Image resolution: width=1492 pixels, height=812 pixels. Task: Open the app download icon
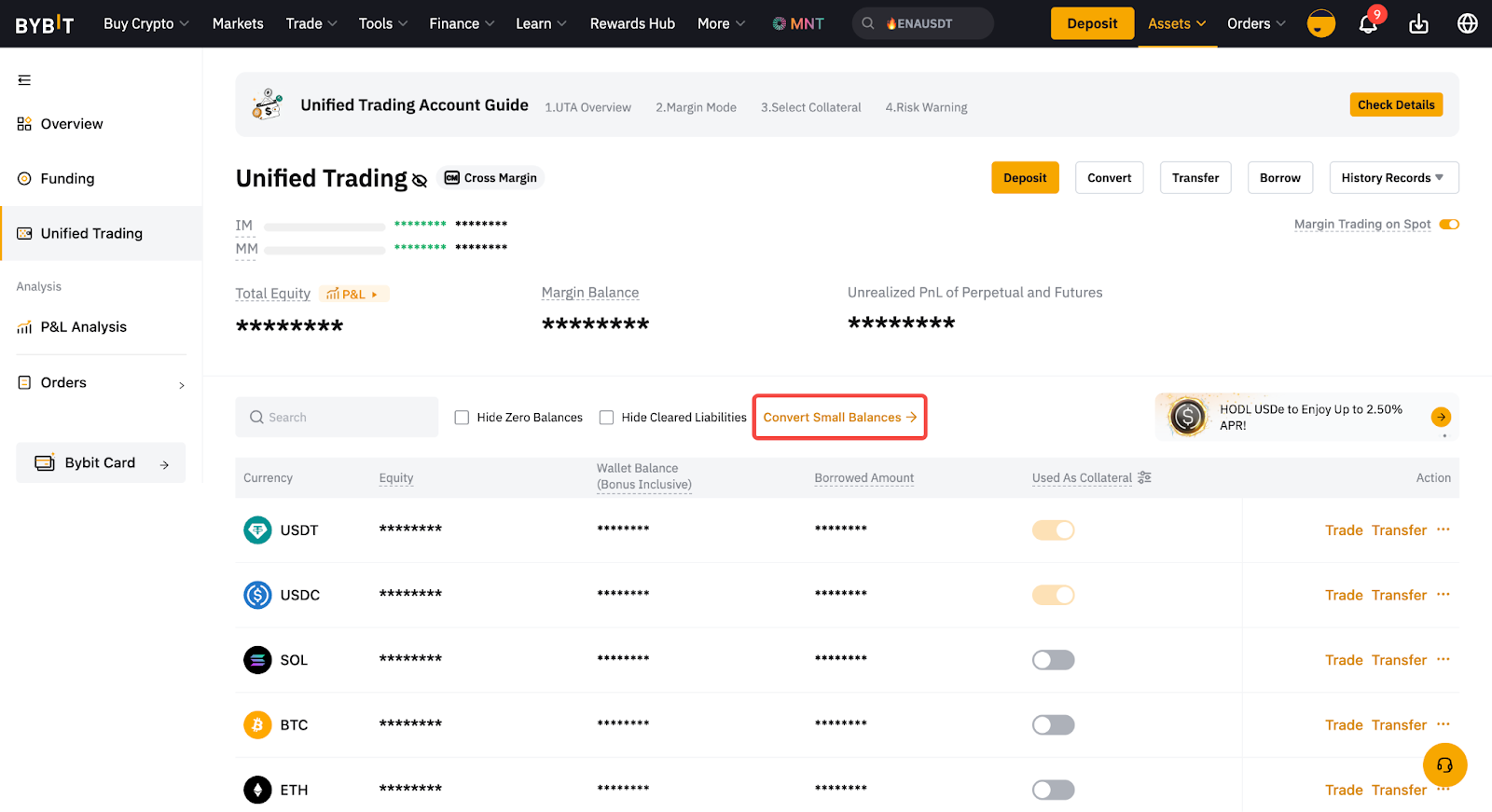coord(1418,24)
